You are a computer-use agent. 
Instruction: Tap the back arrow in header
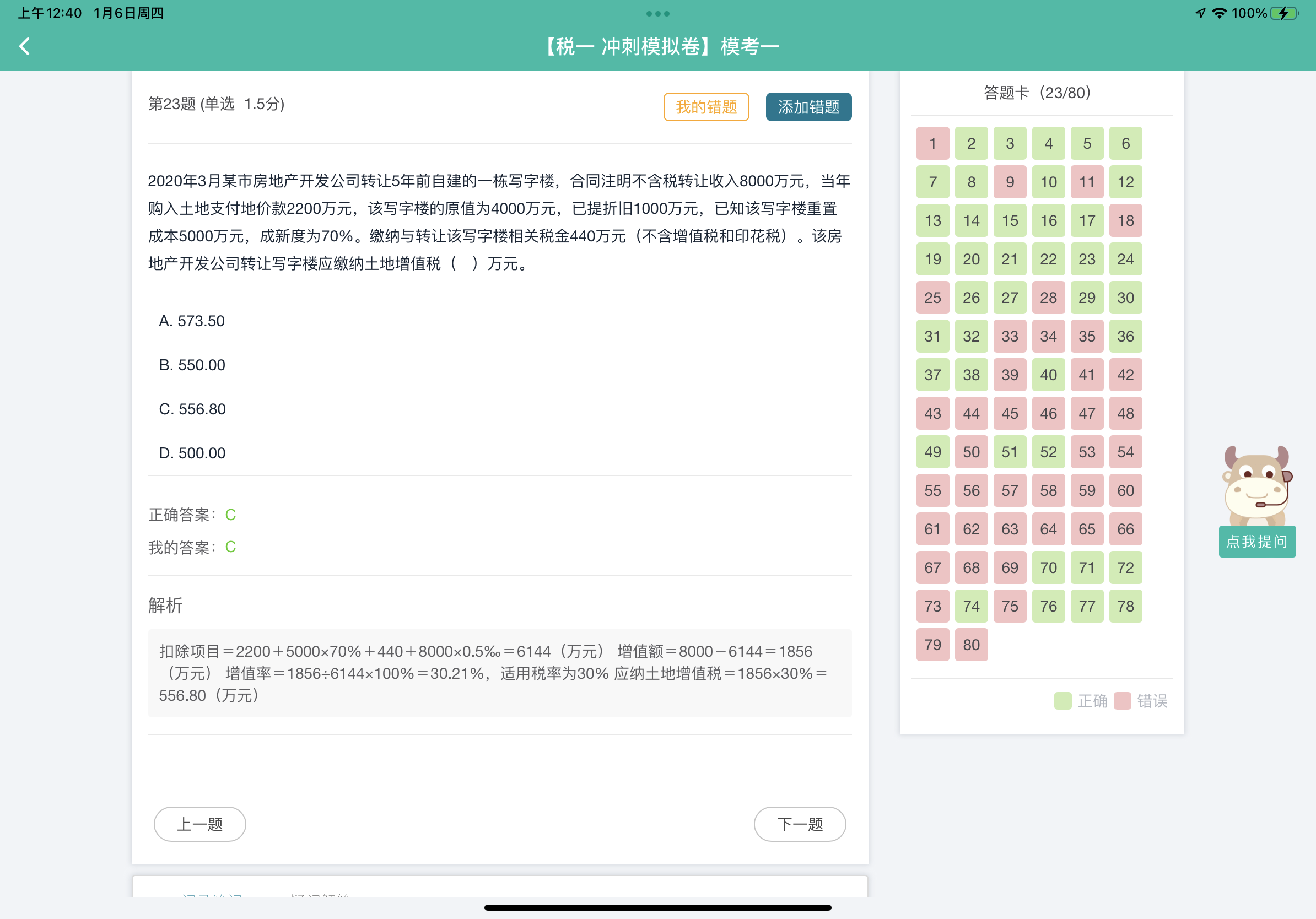25,46
